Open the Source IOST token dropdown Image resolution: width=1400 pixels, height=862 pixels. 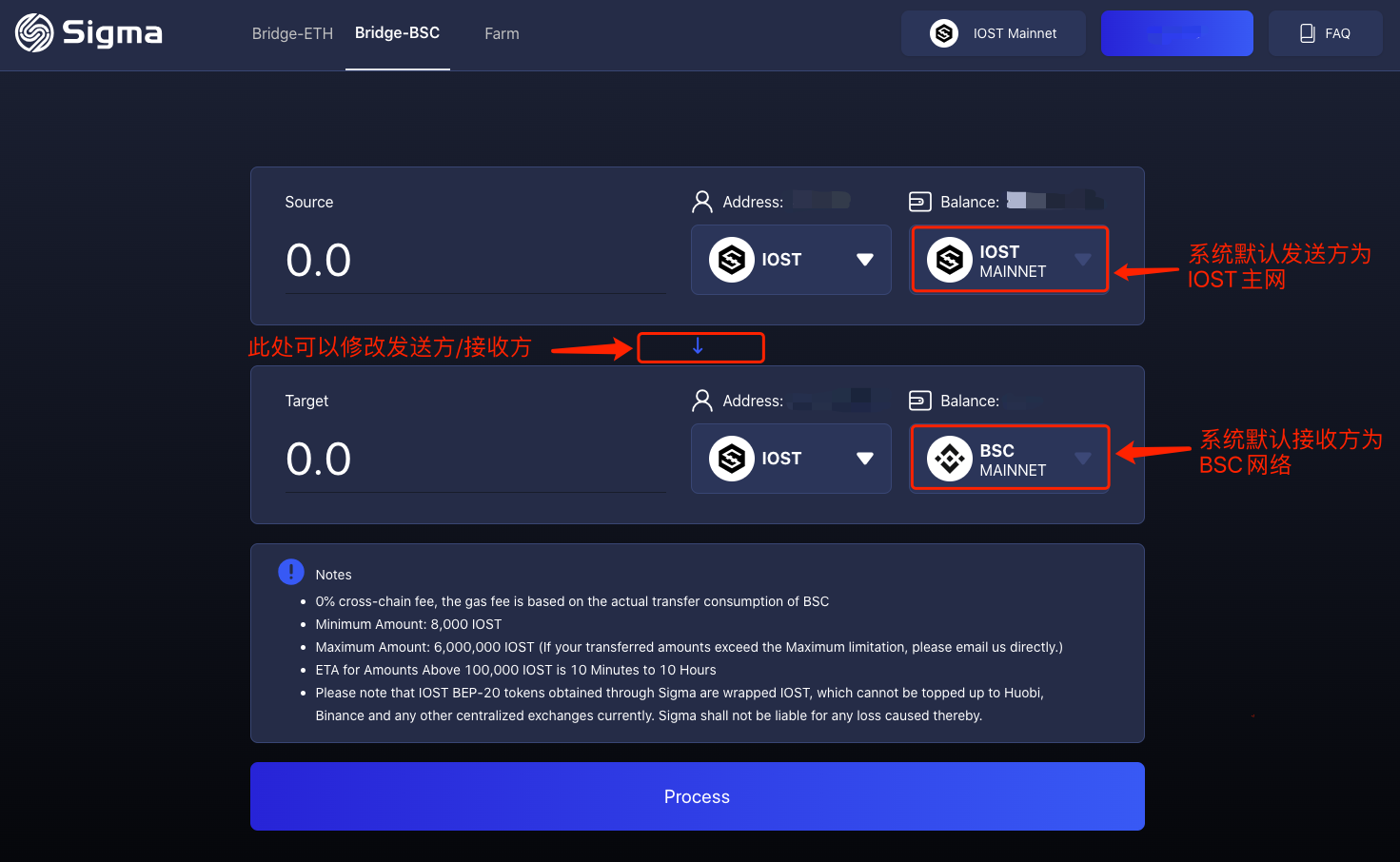791,260
